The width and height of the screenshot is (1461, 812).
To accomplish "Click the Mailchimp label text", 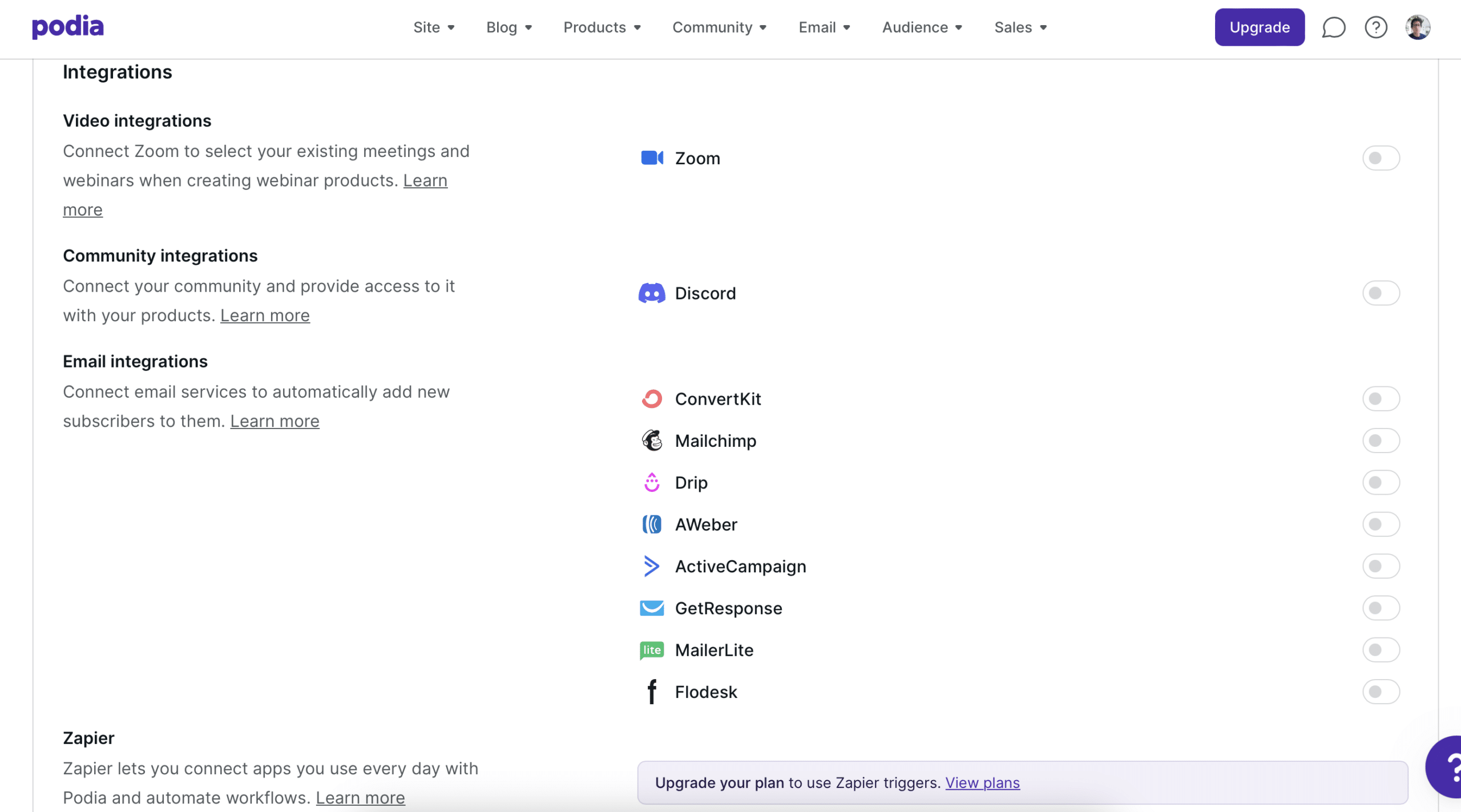I will [x=716, y=441].
